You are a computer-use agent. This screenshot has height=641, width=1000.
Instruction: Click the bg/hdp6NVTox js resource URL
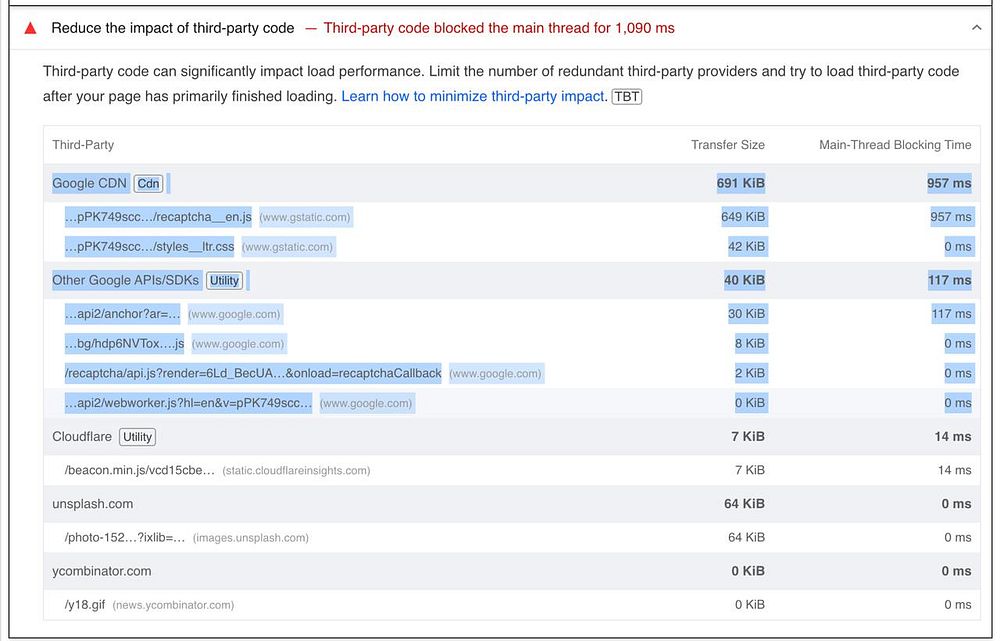(x=124, y=343)
